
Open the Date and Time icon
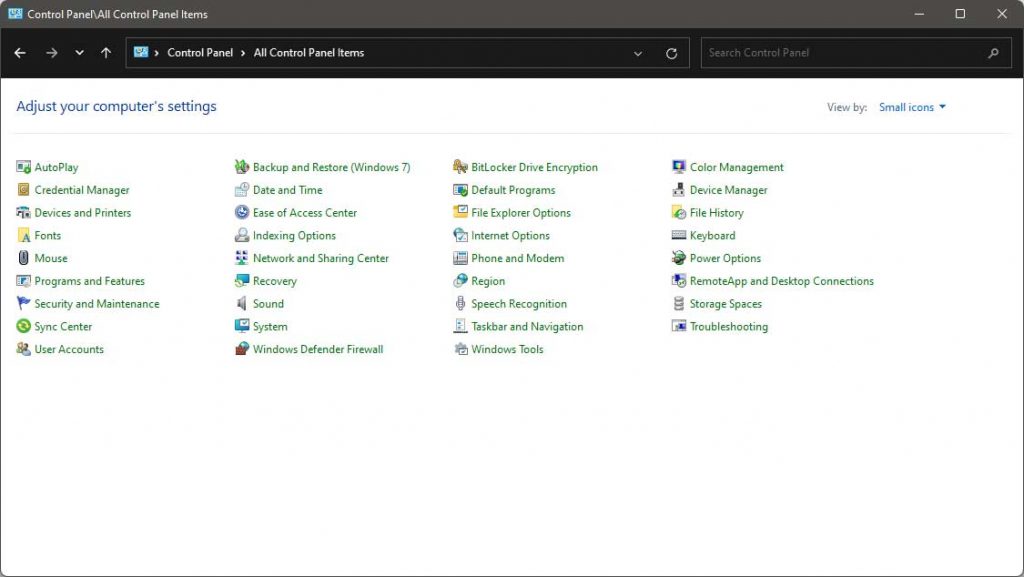point(242,190)
